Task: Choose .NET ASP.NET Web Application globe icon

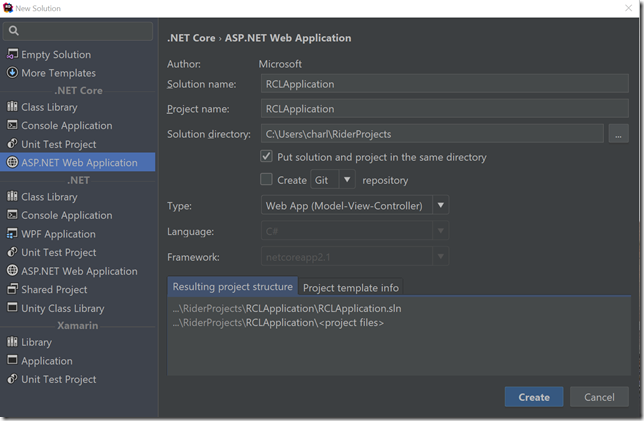Action: click(12, 271)
